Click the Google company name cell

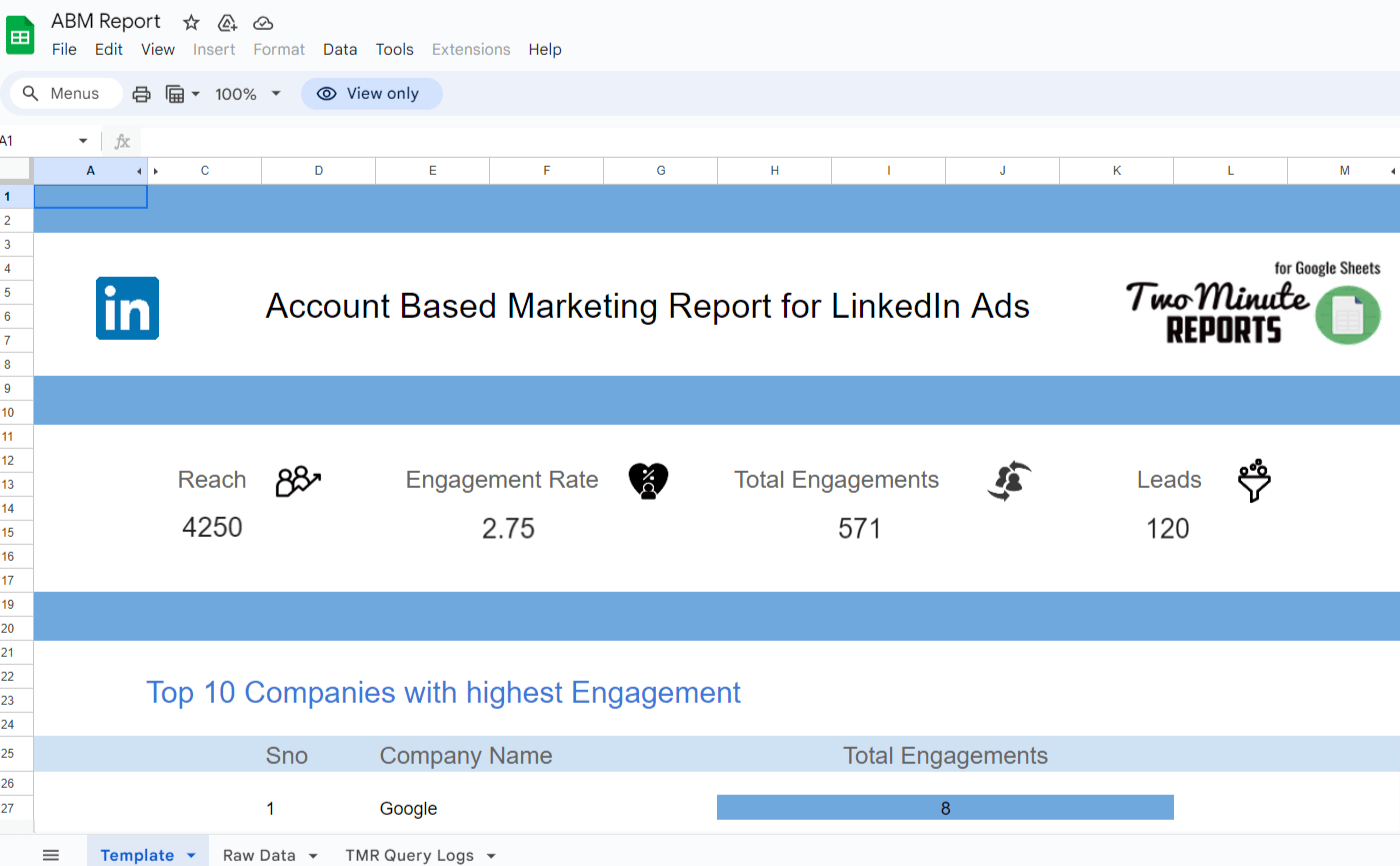tap(409, 809)
